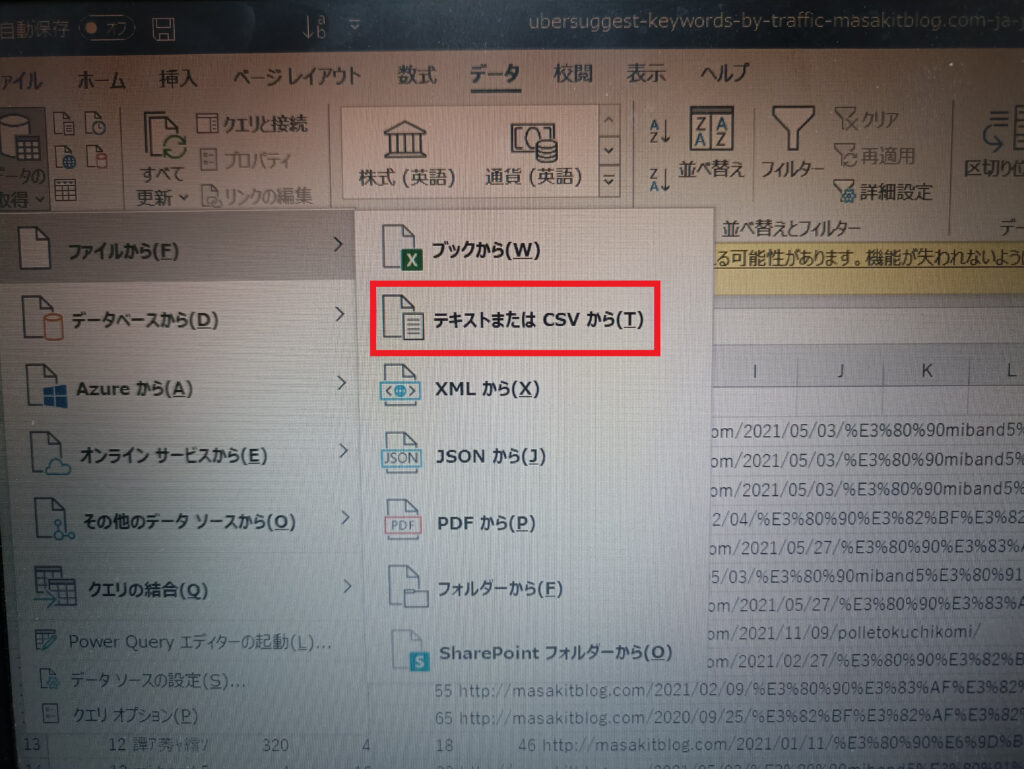Click すべて更新 refresh all icon

coord(164,135)
